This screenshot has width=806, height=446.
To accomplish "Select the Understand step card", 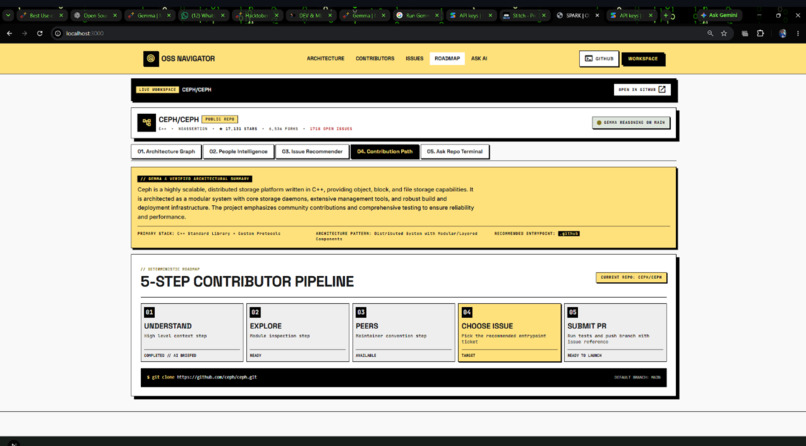I will point(192,332).
